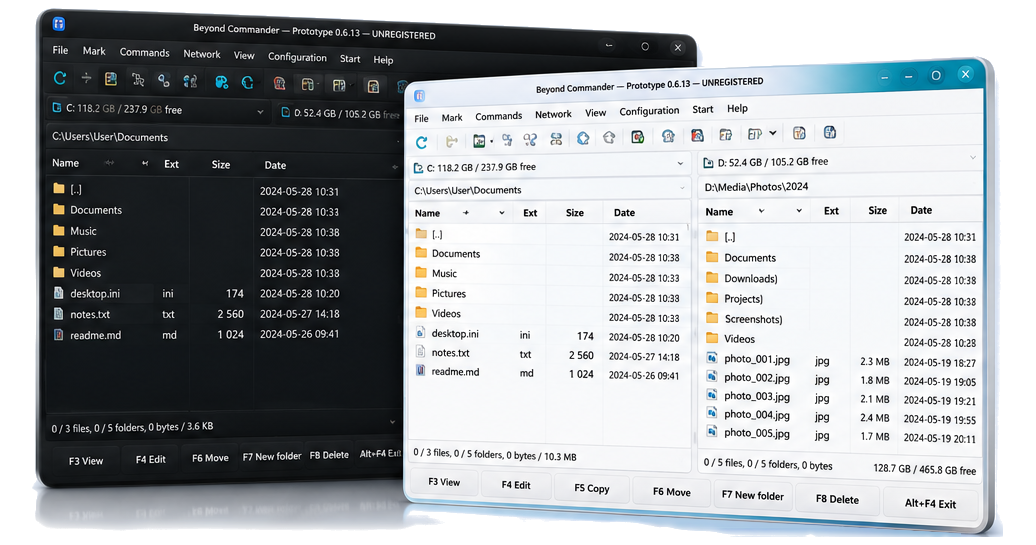Select Projects folder in right panel
The image size is (1036, 545).
point(743,299)
